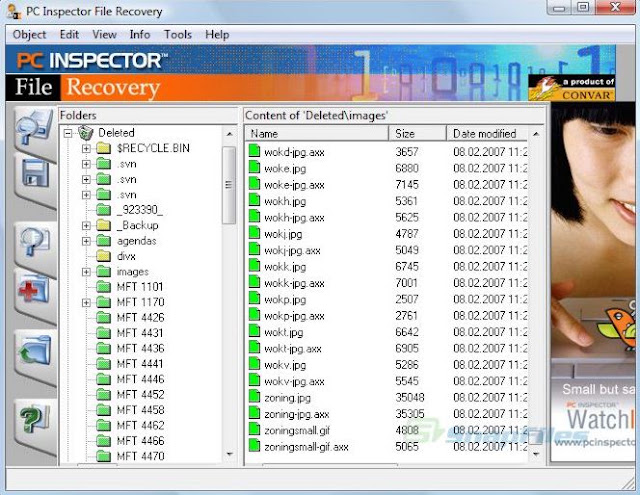Click the _Backup folder icon
This screenshot has height=495, width=640.
pos(104,225)
